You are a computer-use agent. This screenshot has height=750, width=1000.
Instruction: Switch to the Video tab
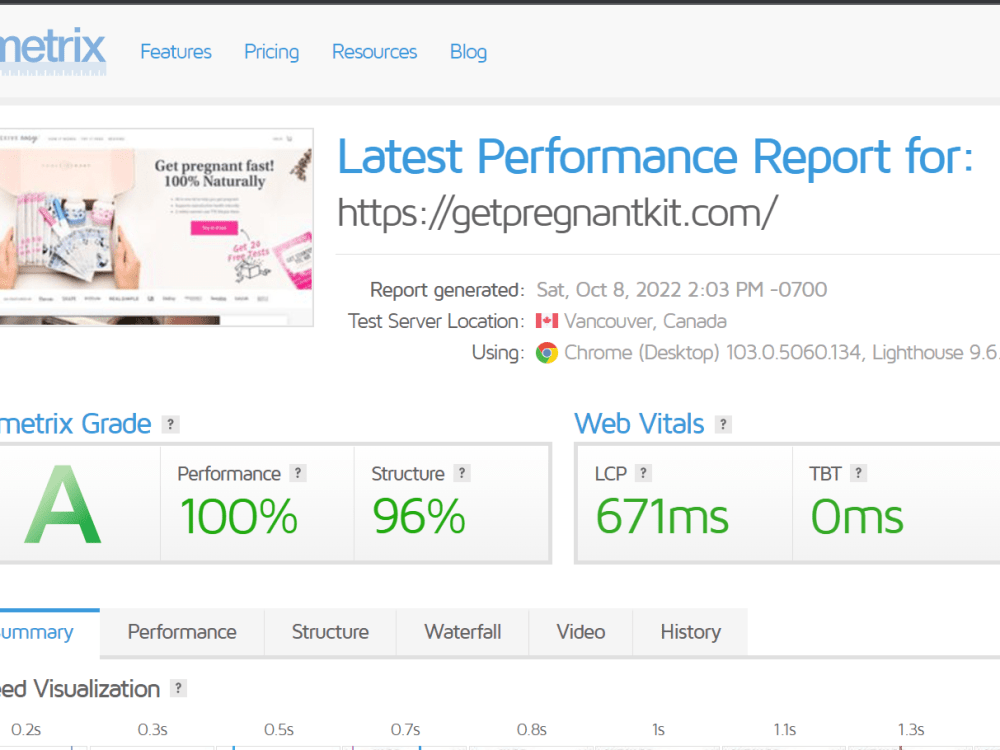click(580, 632)
